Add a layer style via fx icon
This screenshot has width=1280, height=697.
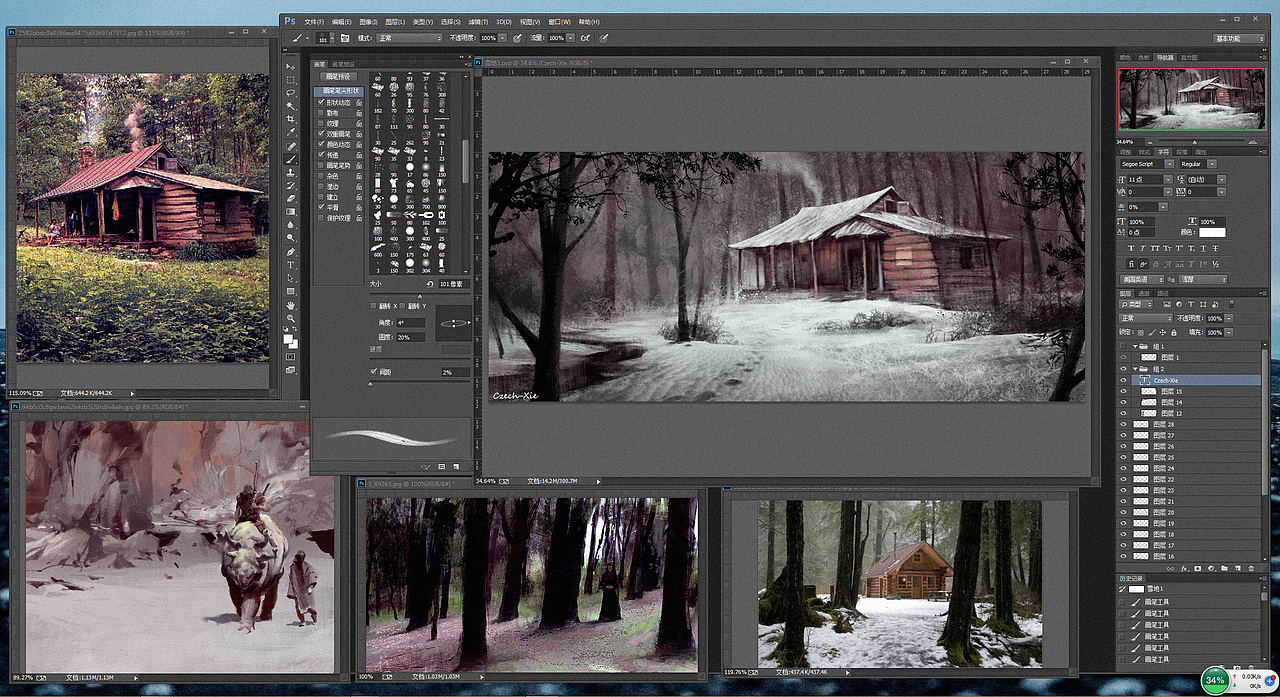[x=1184, y=569]
